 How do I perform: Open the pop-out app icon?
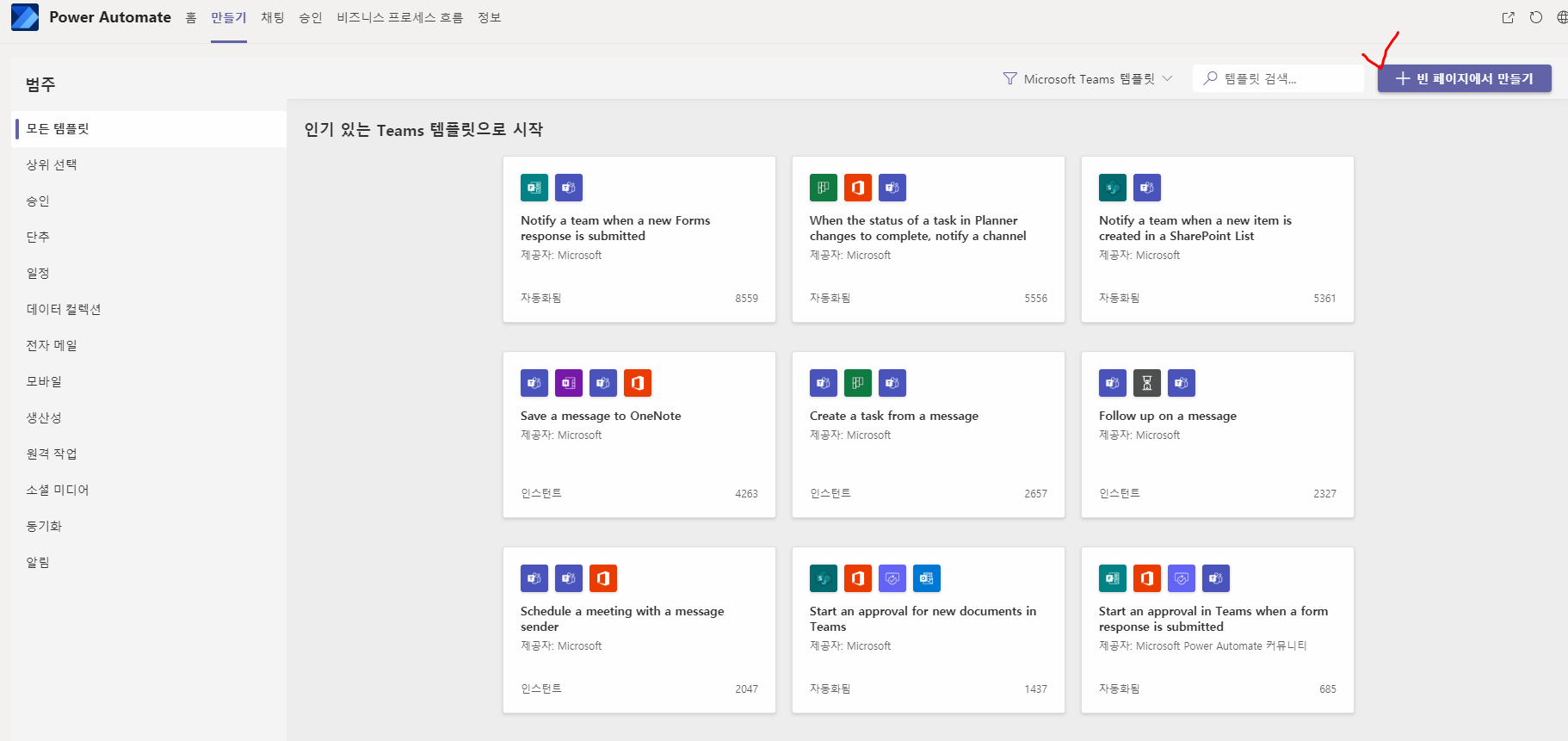pos(1508,17)
